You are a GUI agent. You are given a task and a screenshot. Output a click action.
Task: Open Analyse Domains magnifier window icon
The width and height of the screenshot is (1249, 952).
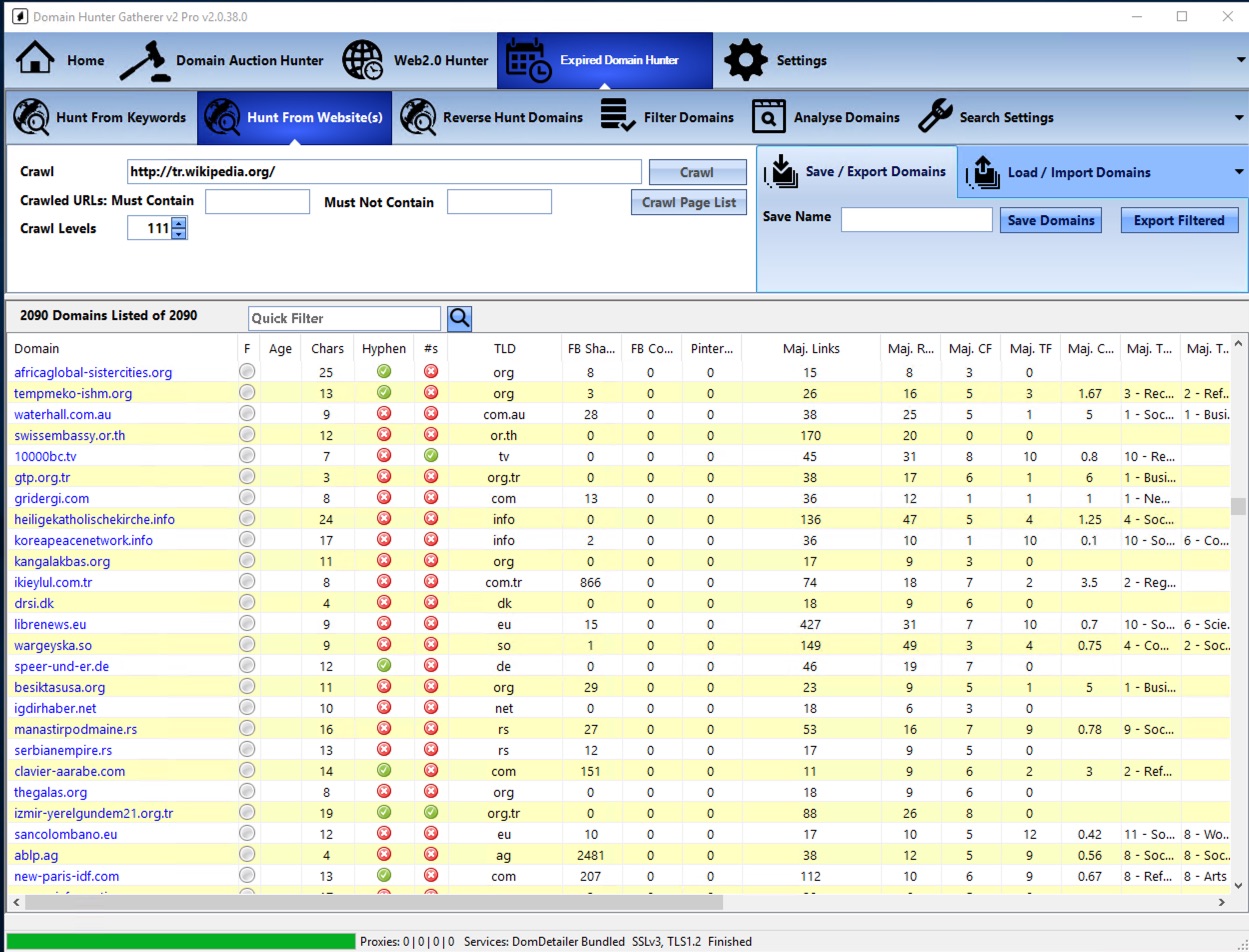(768, 117)
